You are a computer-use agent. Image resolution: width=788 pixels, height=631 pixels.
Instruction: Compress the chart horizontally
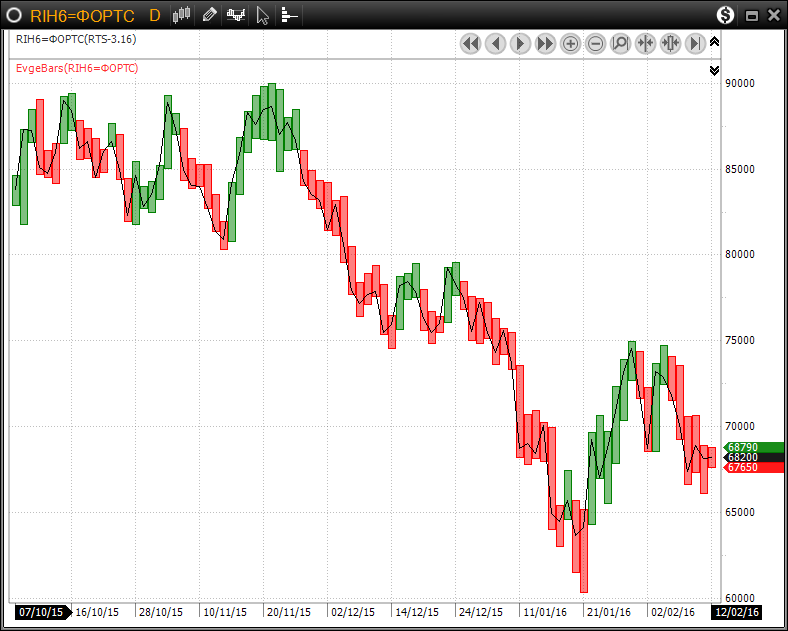coord(645,43)
